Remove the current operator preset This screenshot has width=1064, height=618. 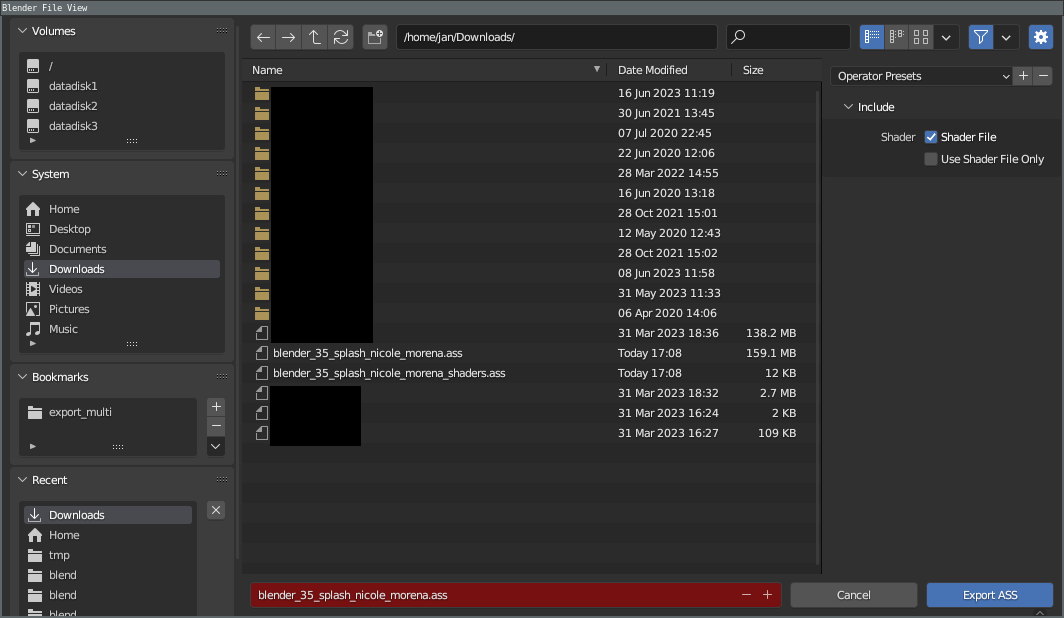1044,76
